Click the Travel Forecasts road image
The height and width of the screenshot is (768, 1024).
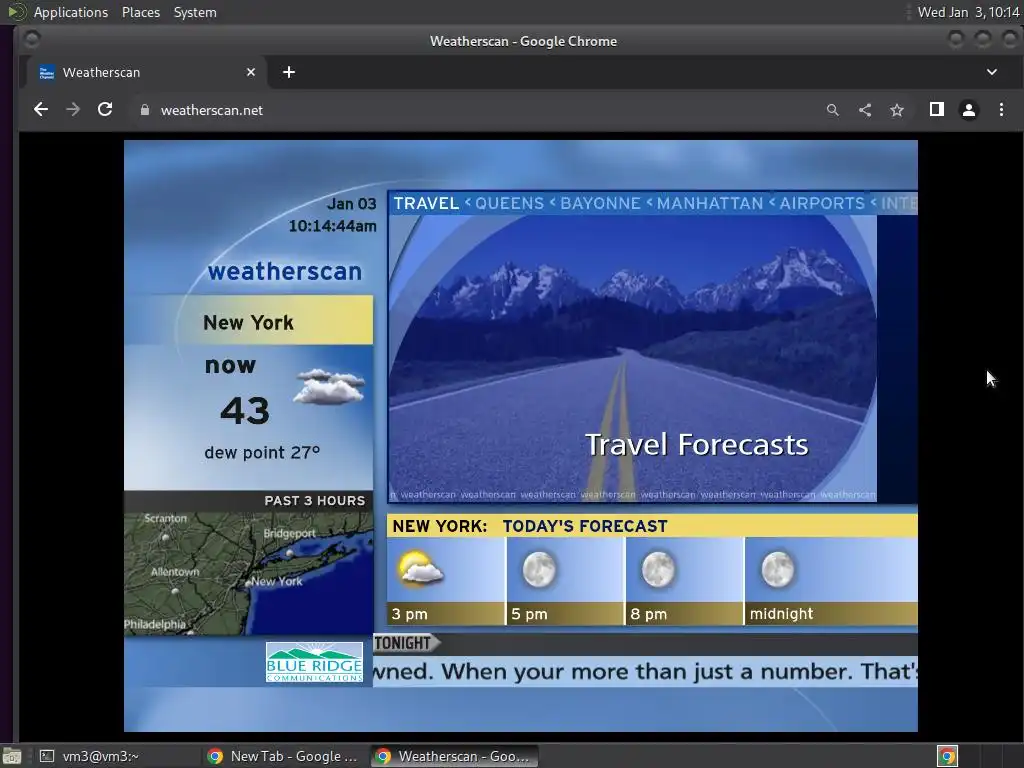632,358
